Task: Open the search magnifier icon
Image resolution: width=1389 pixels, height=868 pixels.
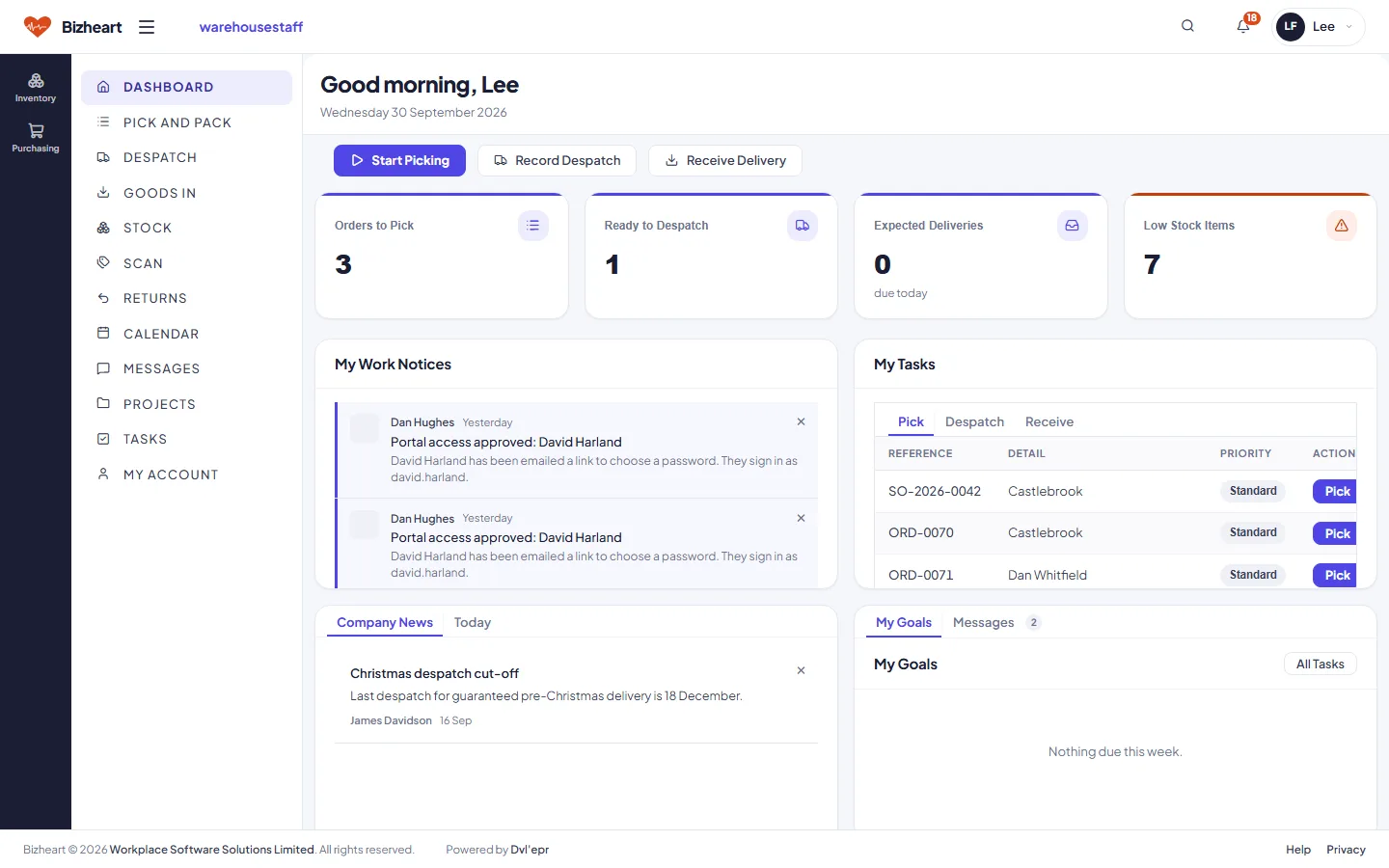Action: pos(1187,26)
